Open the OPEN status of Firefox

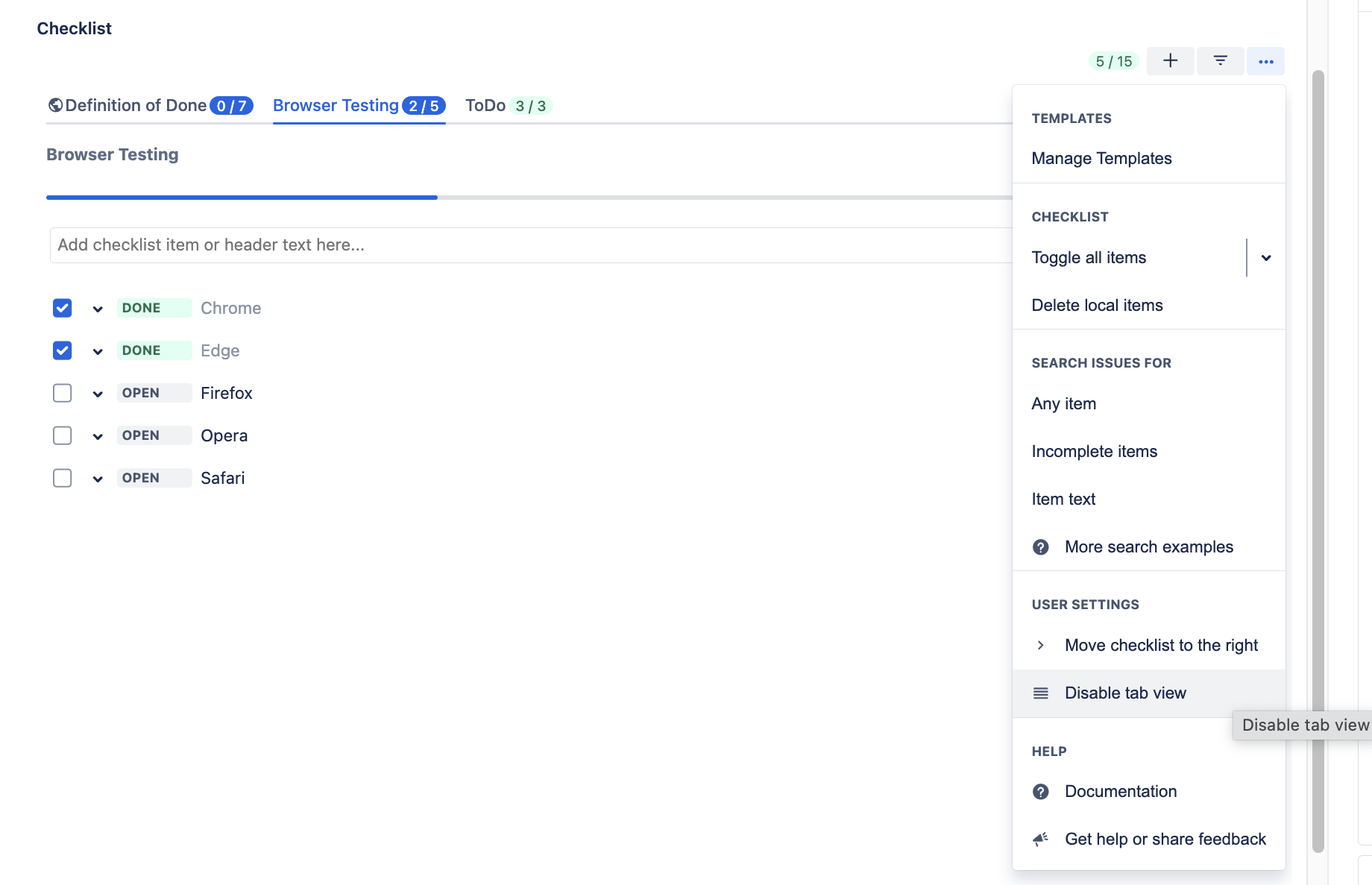[x=154, y=393]
